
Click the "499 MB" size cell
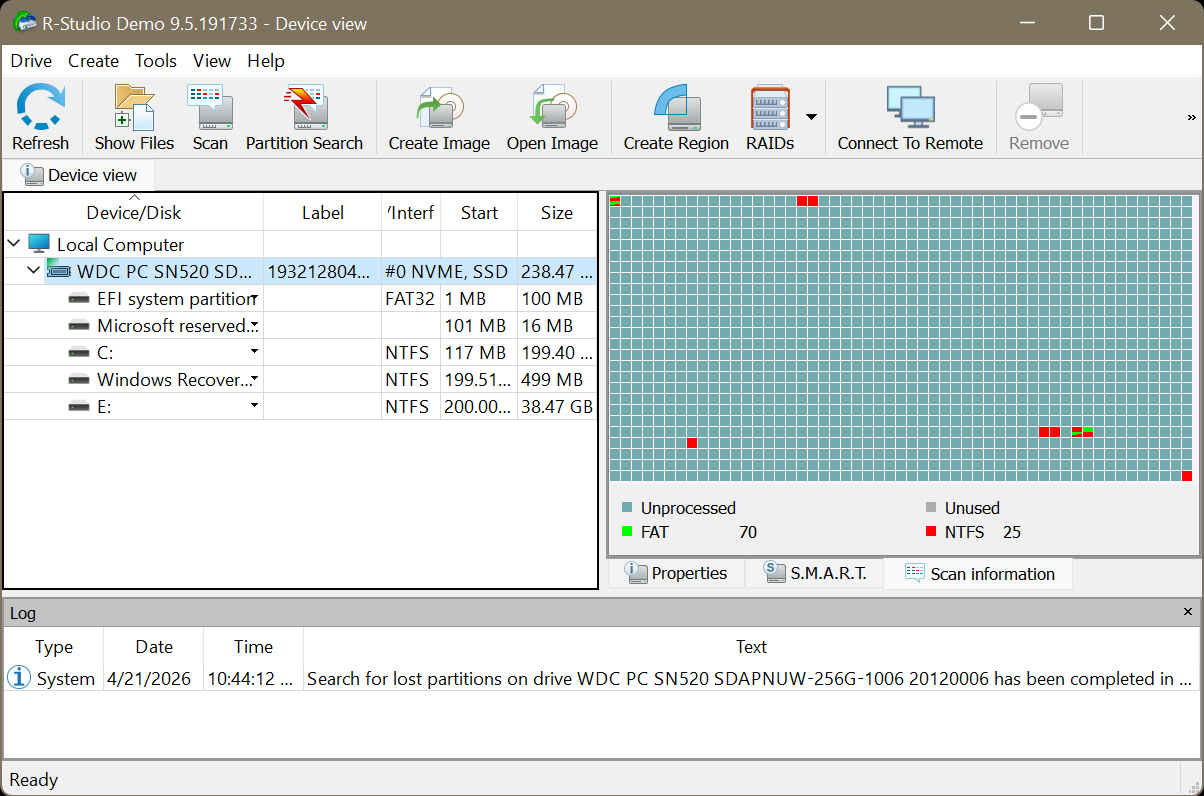[x=557, y=379]
